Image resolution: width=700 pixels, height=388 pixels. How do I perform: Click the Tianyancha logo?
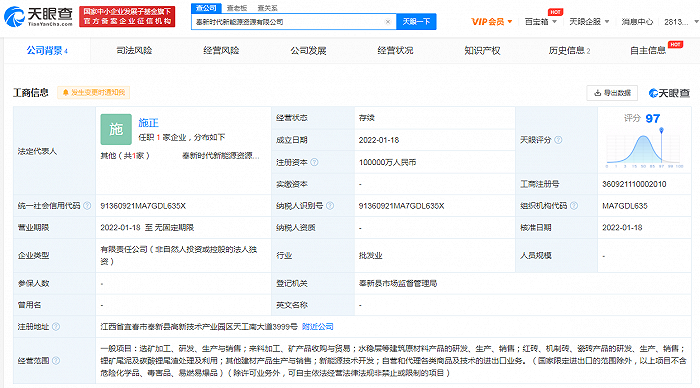(x=38, y=17)
